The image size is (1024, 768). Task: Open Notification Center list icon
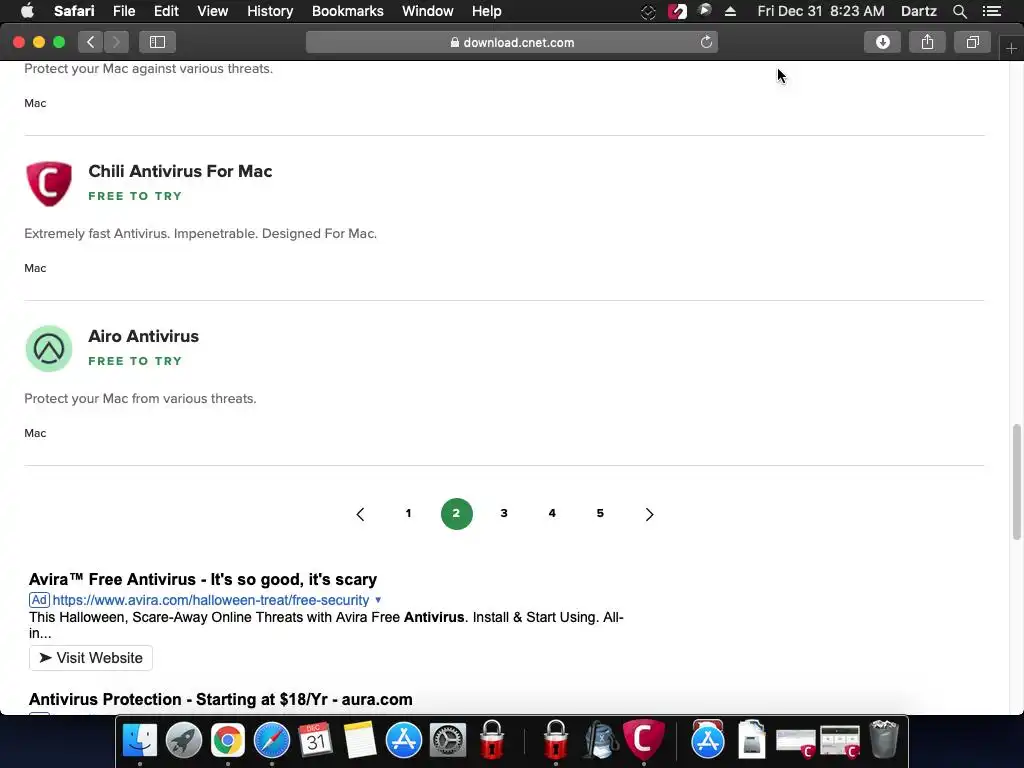[991, 11]
